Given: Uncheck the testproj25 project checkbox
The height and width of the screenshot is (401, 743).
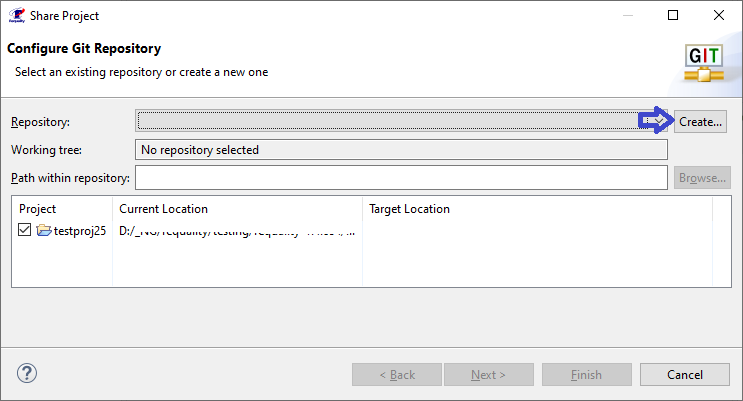Looking at the screenshot, I should 24,230.
